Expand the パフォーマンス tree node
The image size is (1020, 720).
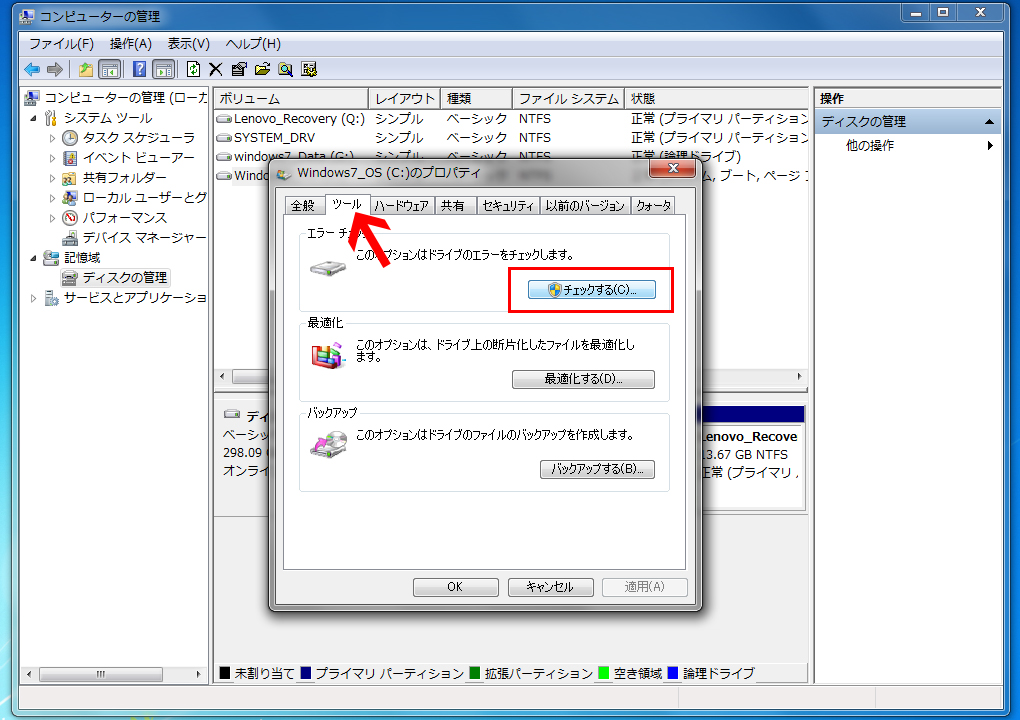tap(53, 219)
